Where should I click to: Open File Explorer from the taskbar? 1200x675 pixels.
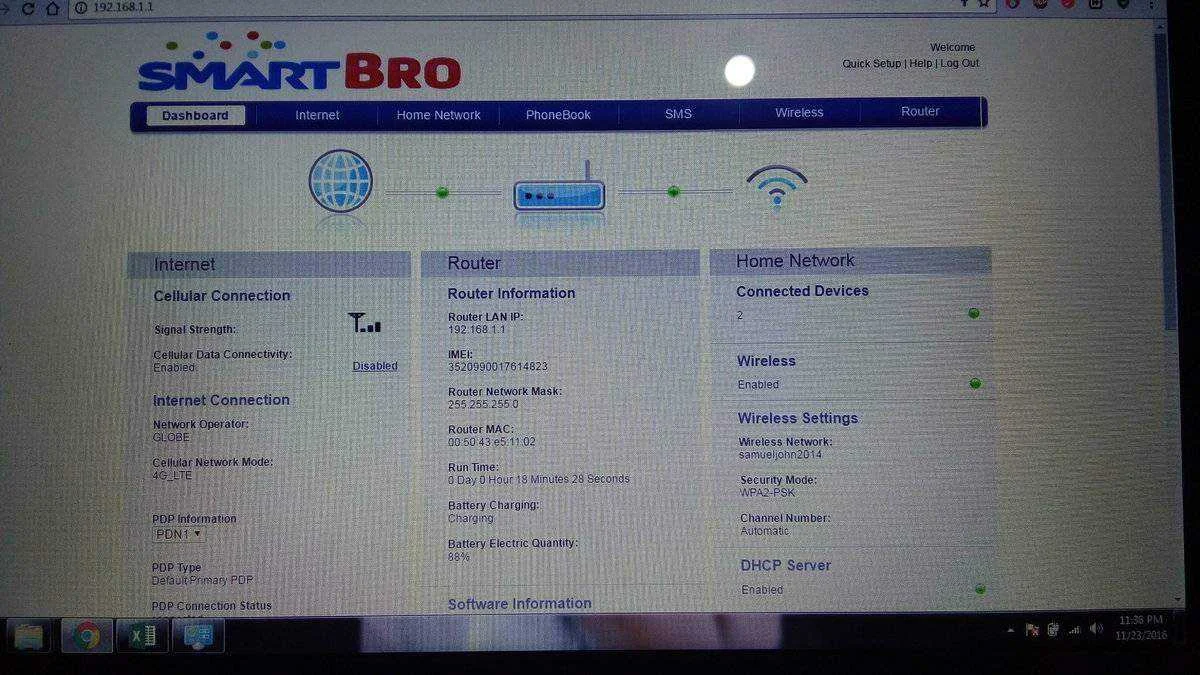coord(31,635)
